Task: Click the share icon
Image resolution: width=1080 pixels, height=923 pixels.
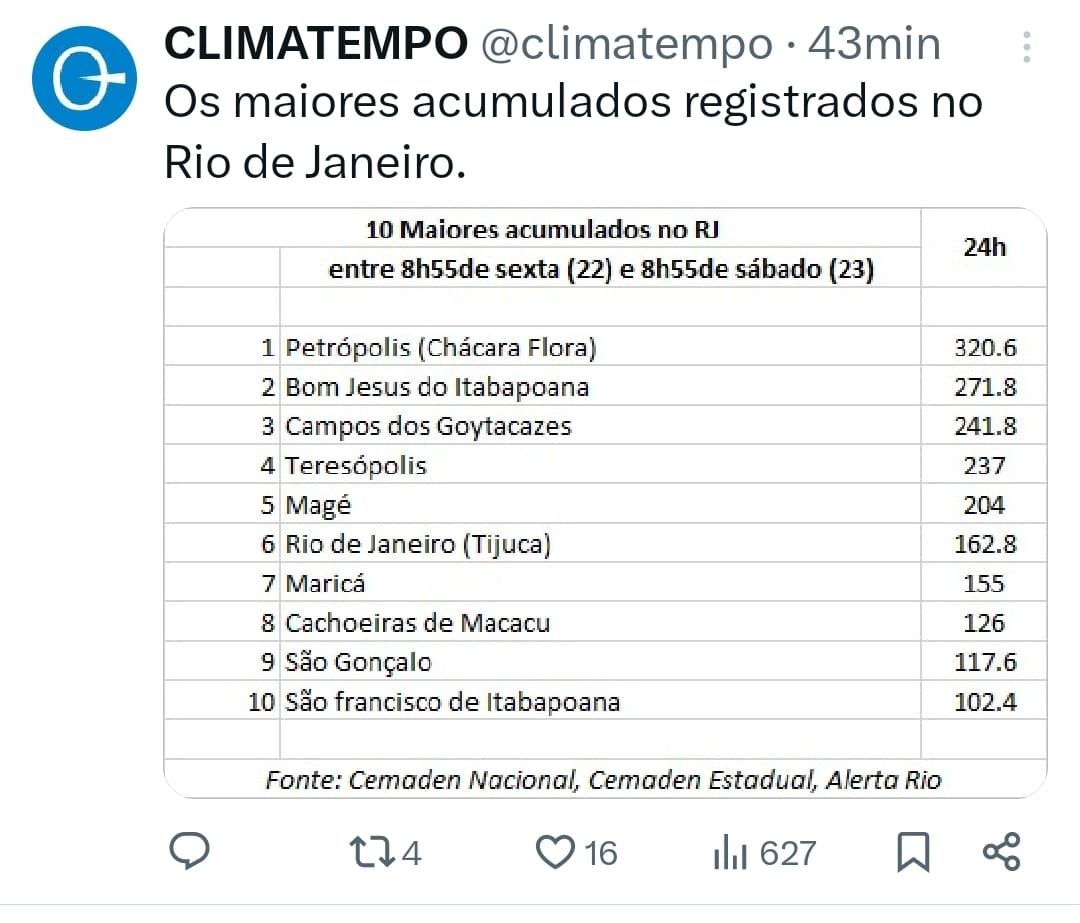Action: pyautogui.click(x=1001, y=851)
